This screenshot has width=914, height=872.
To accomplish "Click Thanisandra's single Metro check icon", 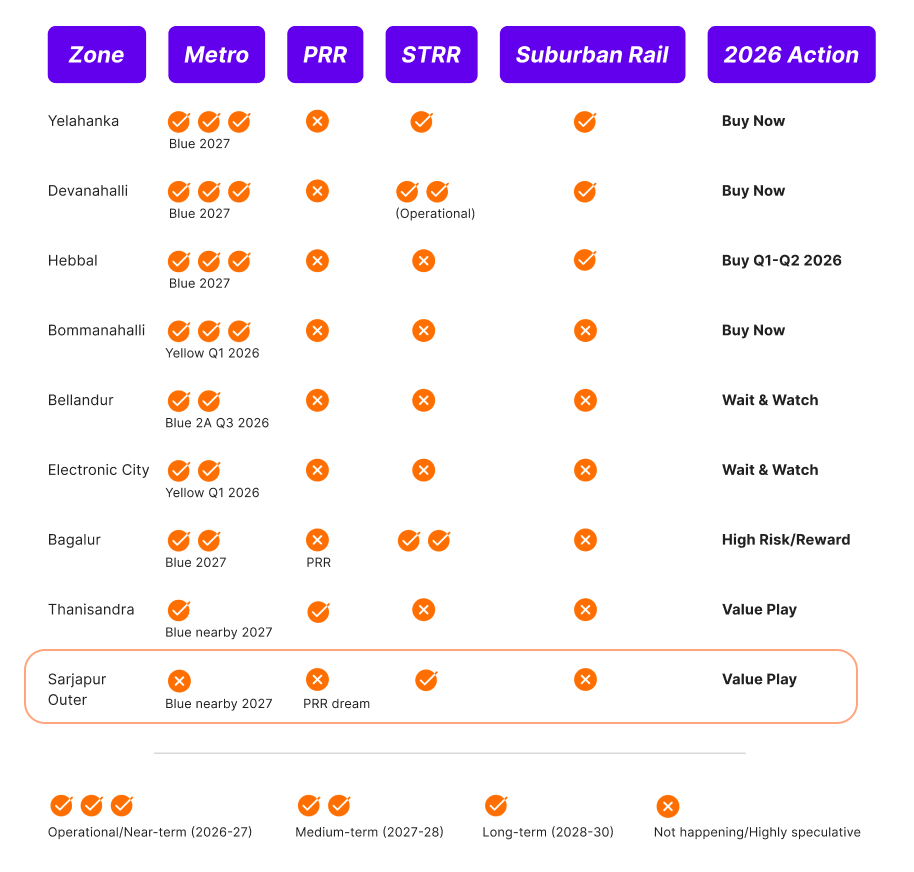I will [x=179, y=609].
